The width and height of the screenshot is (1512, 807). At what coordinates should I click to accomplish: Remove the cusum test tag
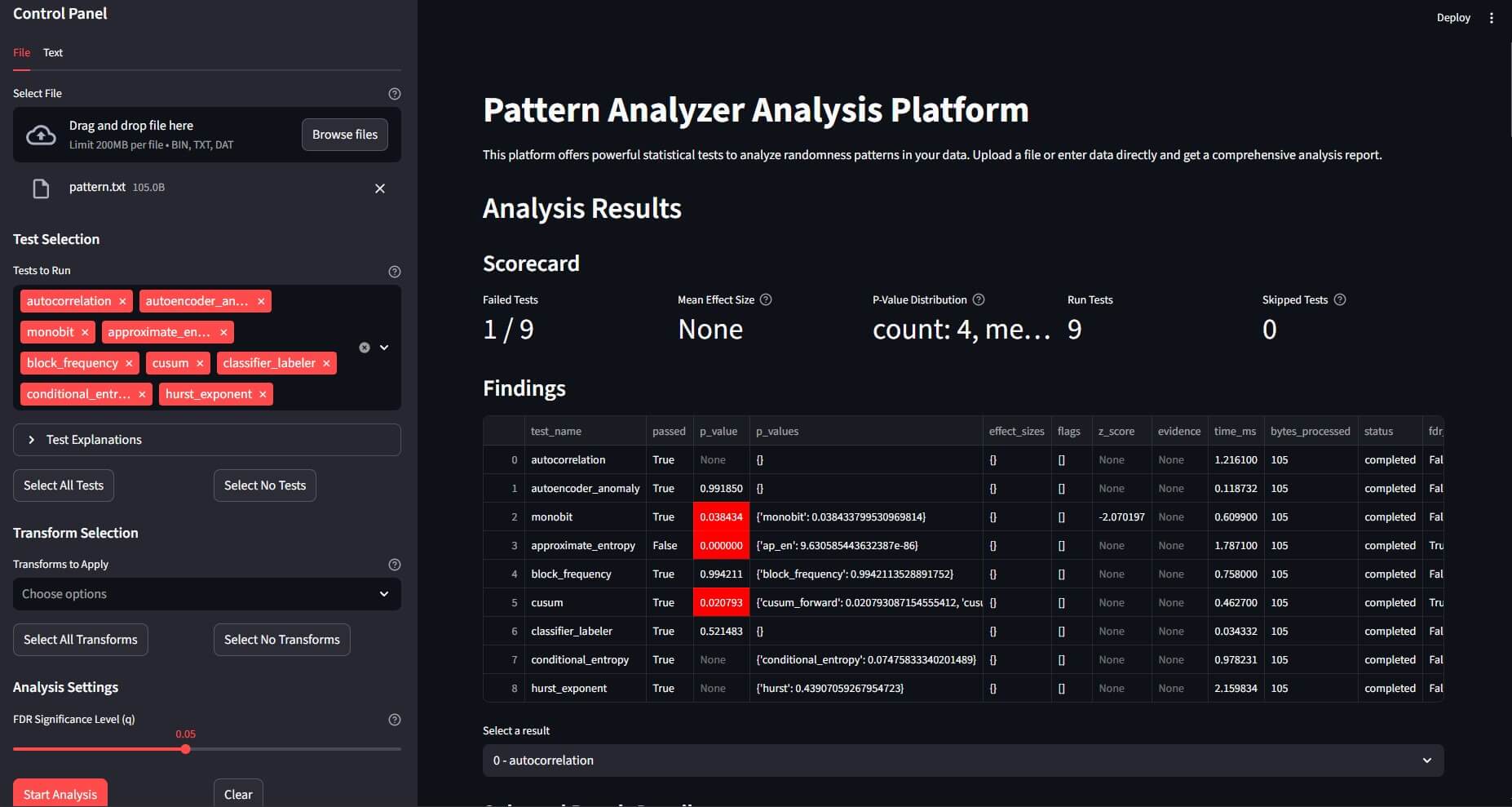click(200, 364)
